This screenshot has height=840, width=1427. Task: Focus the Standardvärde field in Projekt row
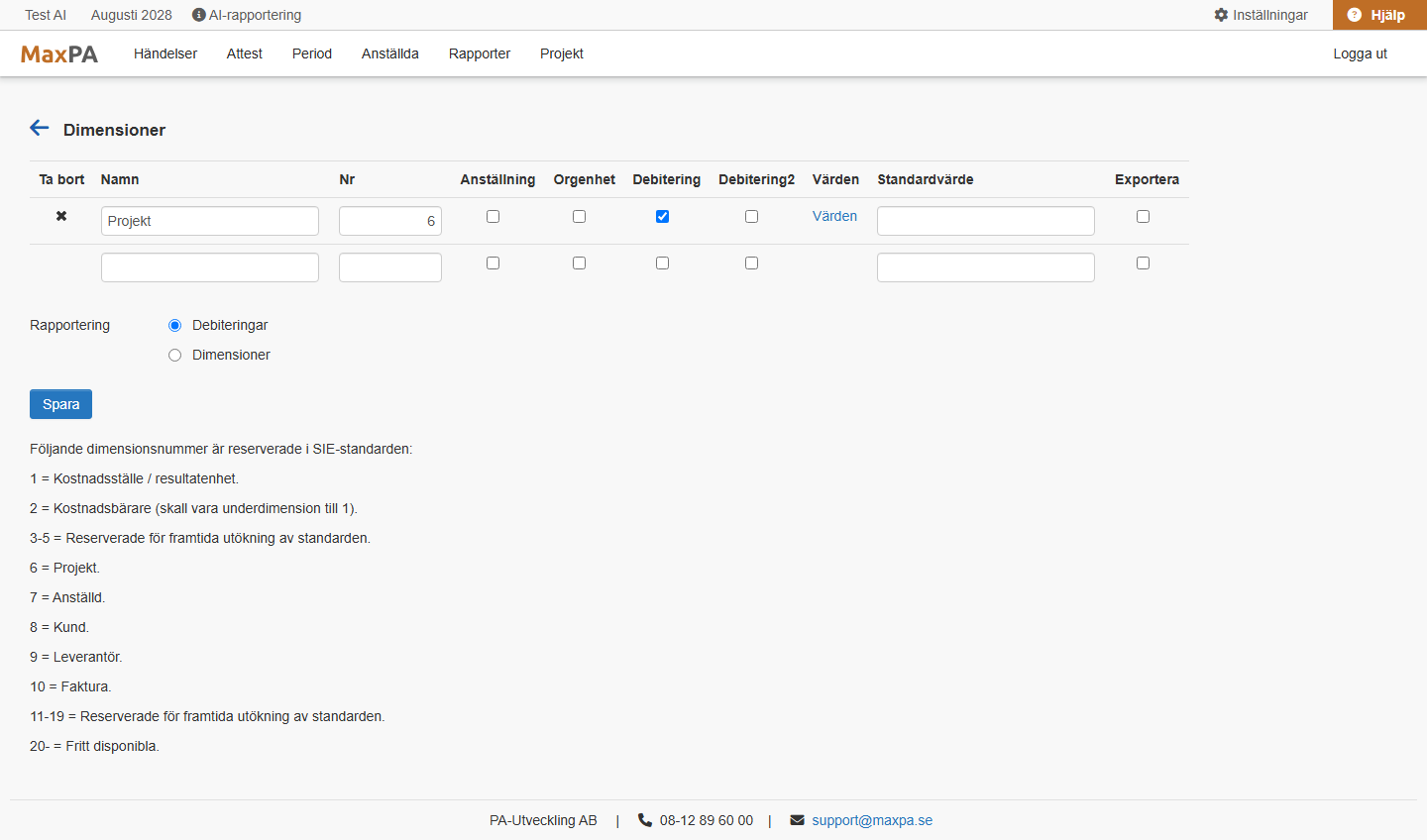coord(986,221)
